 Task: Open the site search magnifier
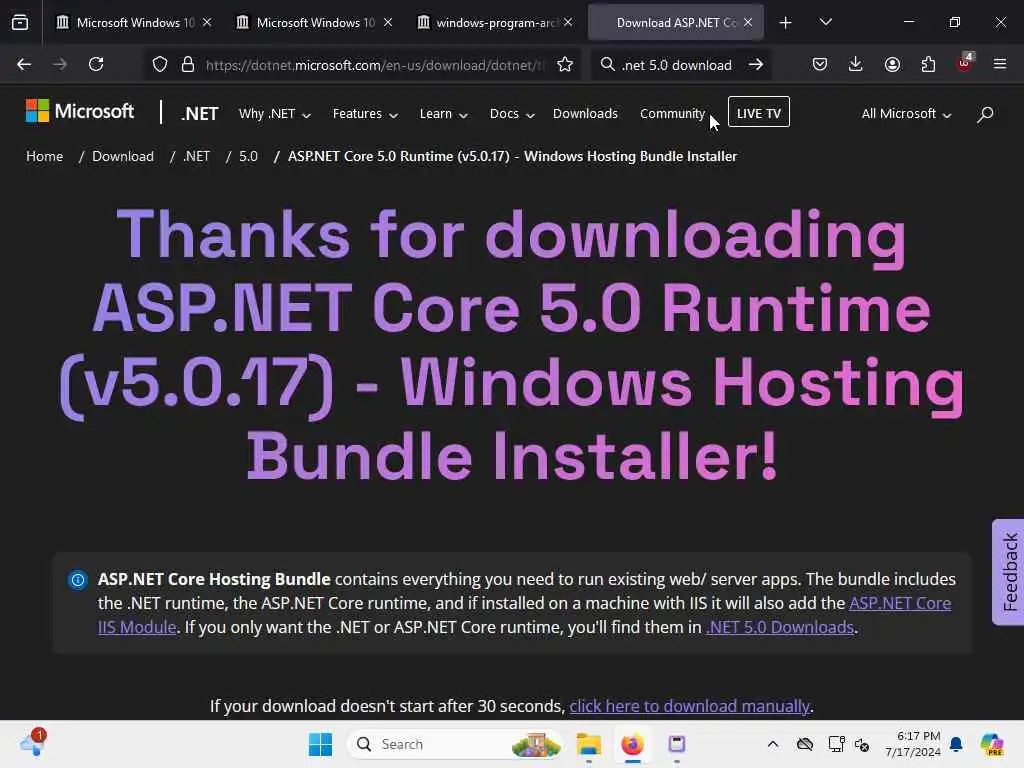coord(985,114)
